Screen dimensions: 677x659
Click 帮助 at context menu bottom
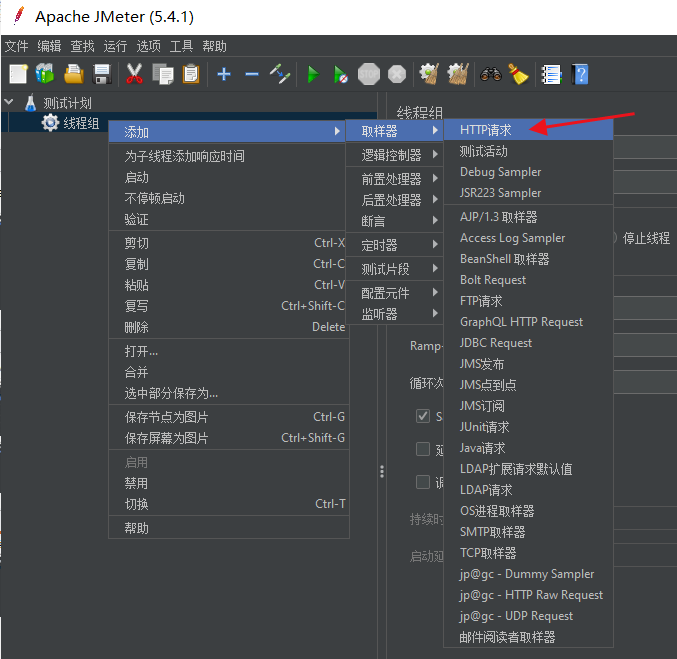[x=229, y=528]
